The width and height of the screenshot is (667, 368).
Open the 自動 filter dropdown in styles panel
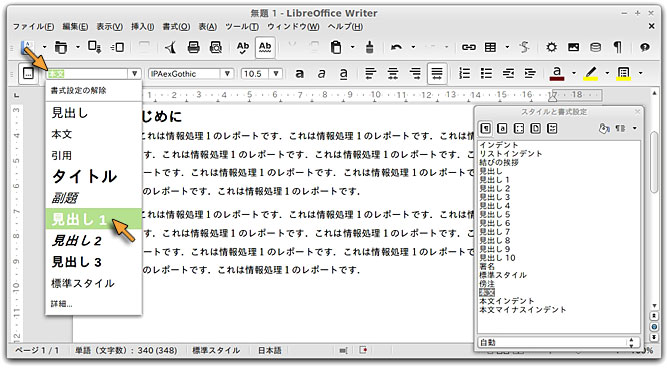(x=558, y=342)
